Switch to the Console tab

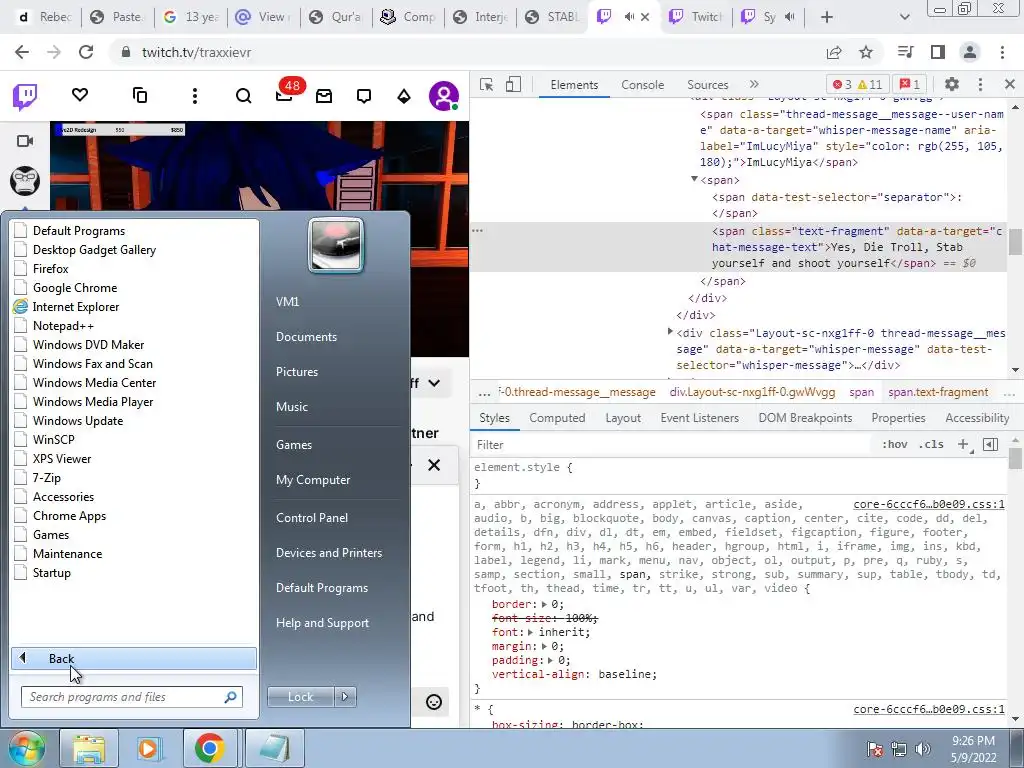[x=643, y=84]
